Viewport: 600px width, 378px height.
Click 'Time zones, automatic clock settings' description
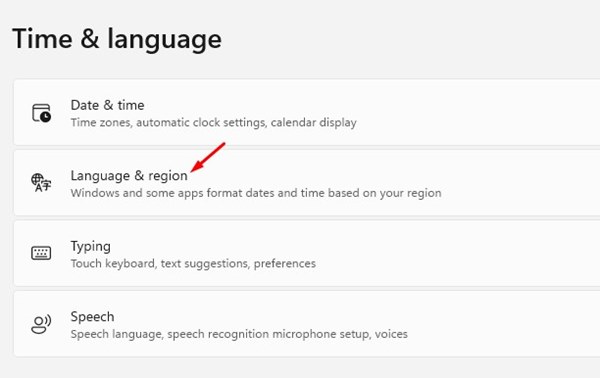pos(168,123)
